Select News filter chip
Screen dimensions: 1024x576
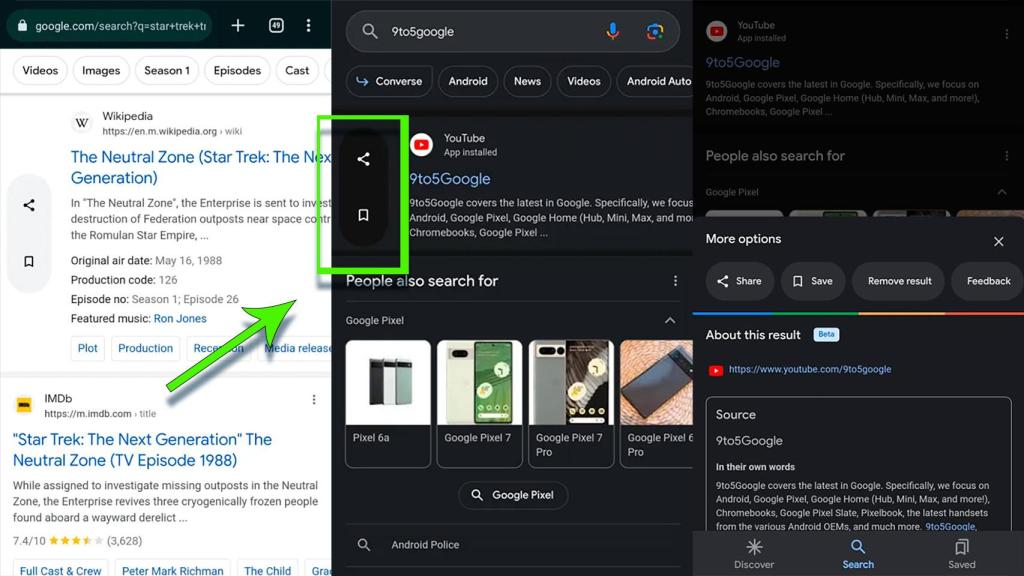point(527,82)
